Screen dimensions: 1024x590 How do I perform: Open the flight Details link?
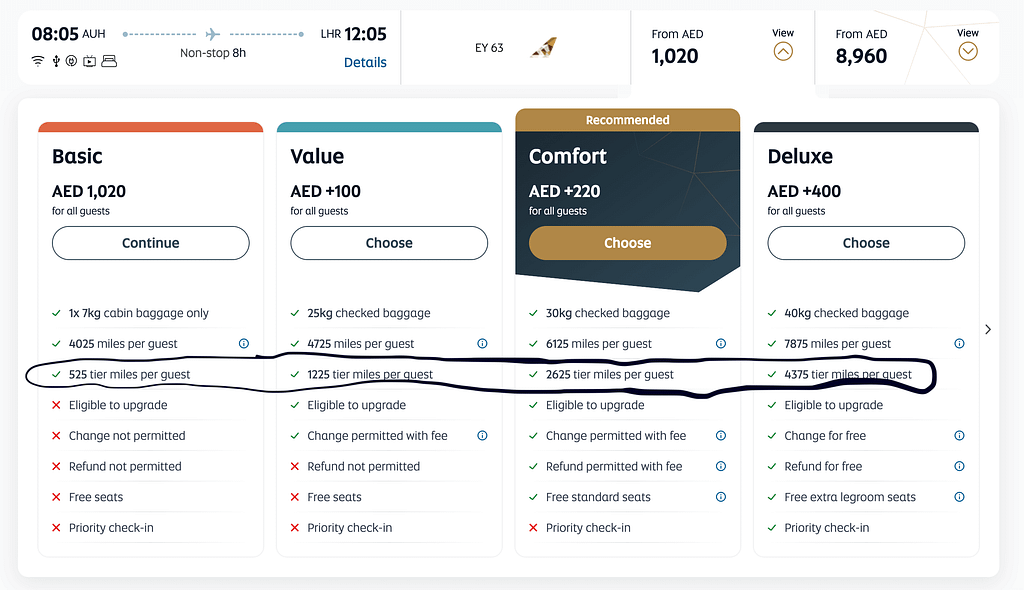(364, 62)
